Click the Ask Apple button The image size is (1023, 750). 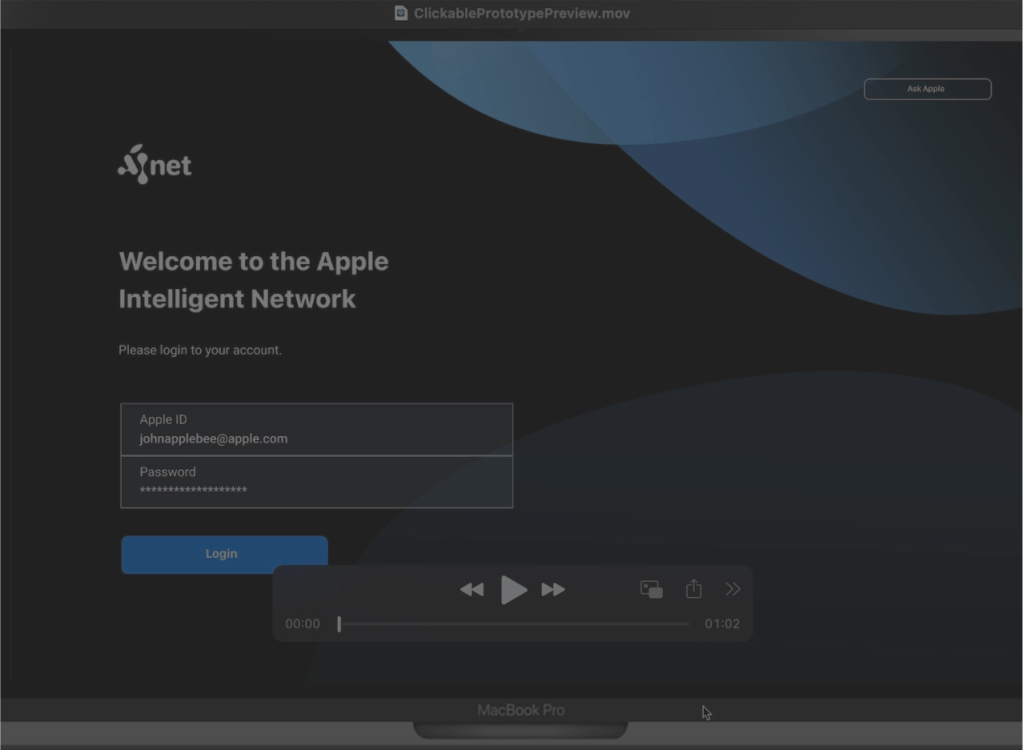tap(927, 89)
